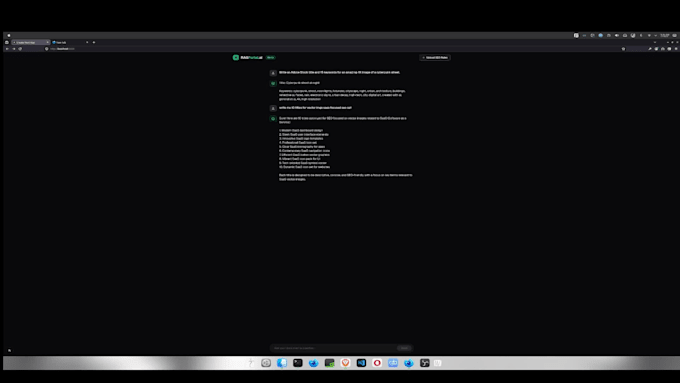Viewport: 680px width, 383px height.
Task: Open Finder from the dock
Action: click(x=282, y=363)
